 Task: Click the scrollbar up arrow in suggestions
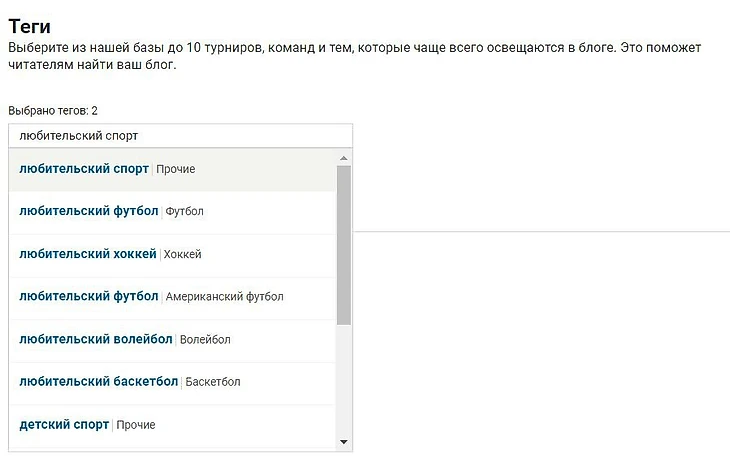pyautogui.click(x=344, y=158)
